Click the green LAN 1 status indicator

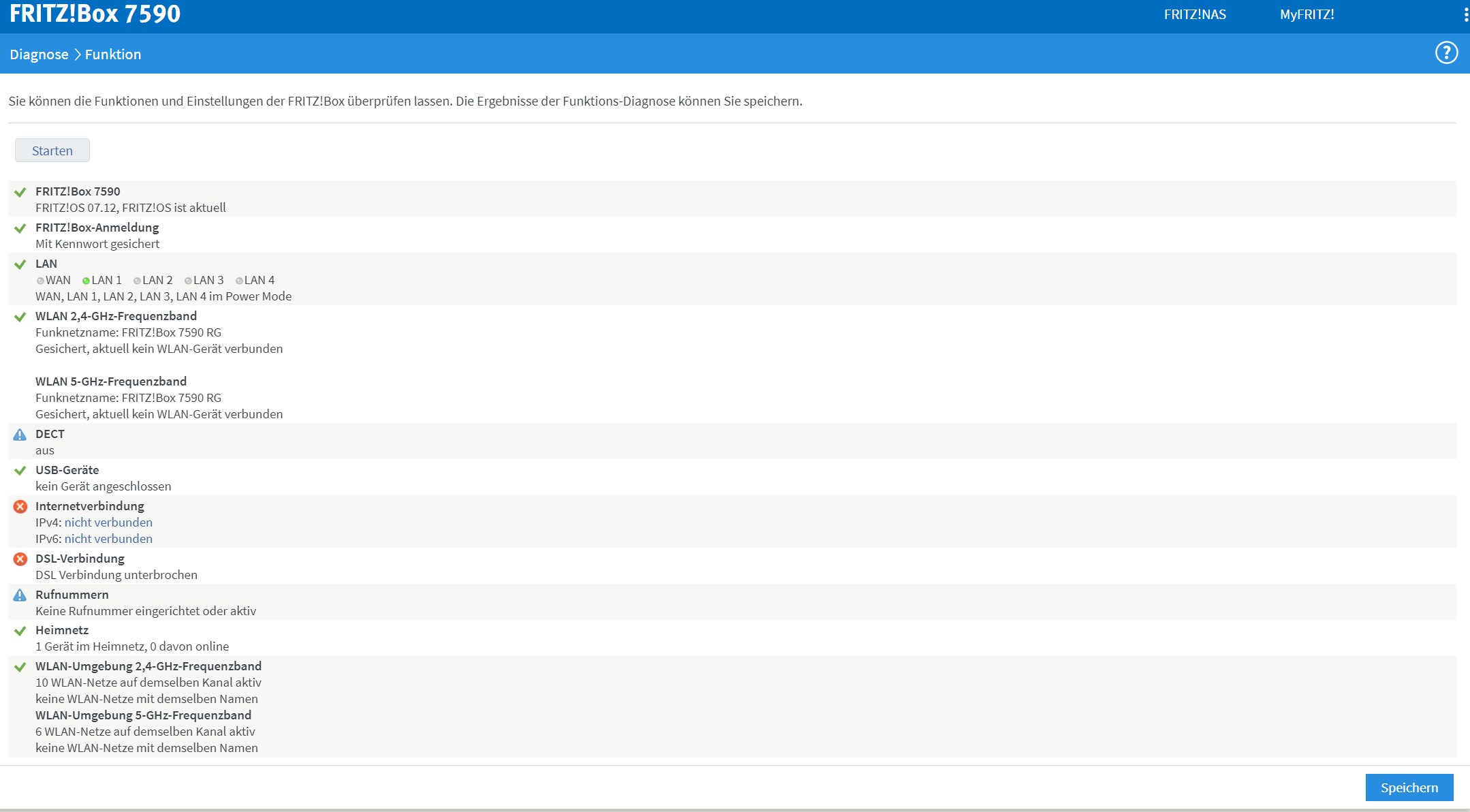pyautogui.click(x=86, y=281)
